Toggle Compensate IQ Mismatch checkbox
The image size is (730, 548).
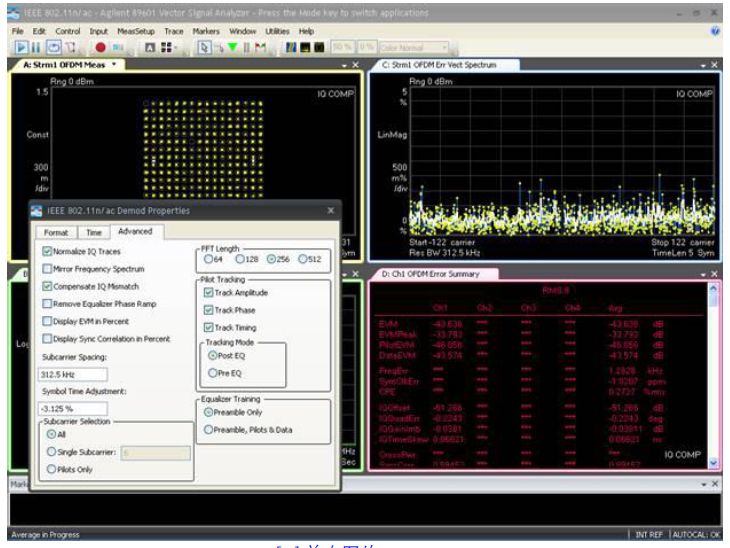coord(47,286)
